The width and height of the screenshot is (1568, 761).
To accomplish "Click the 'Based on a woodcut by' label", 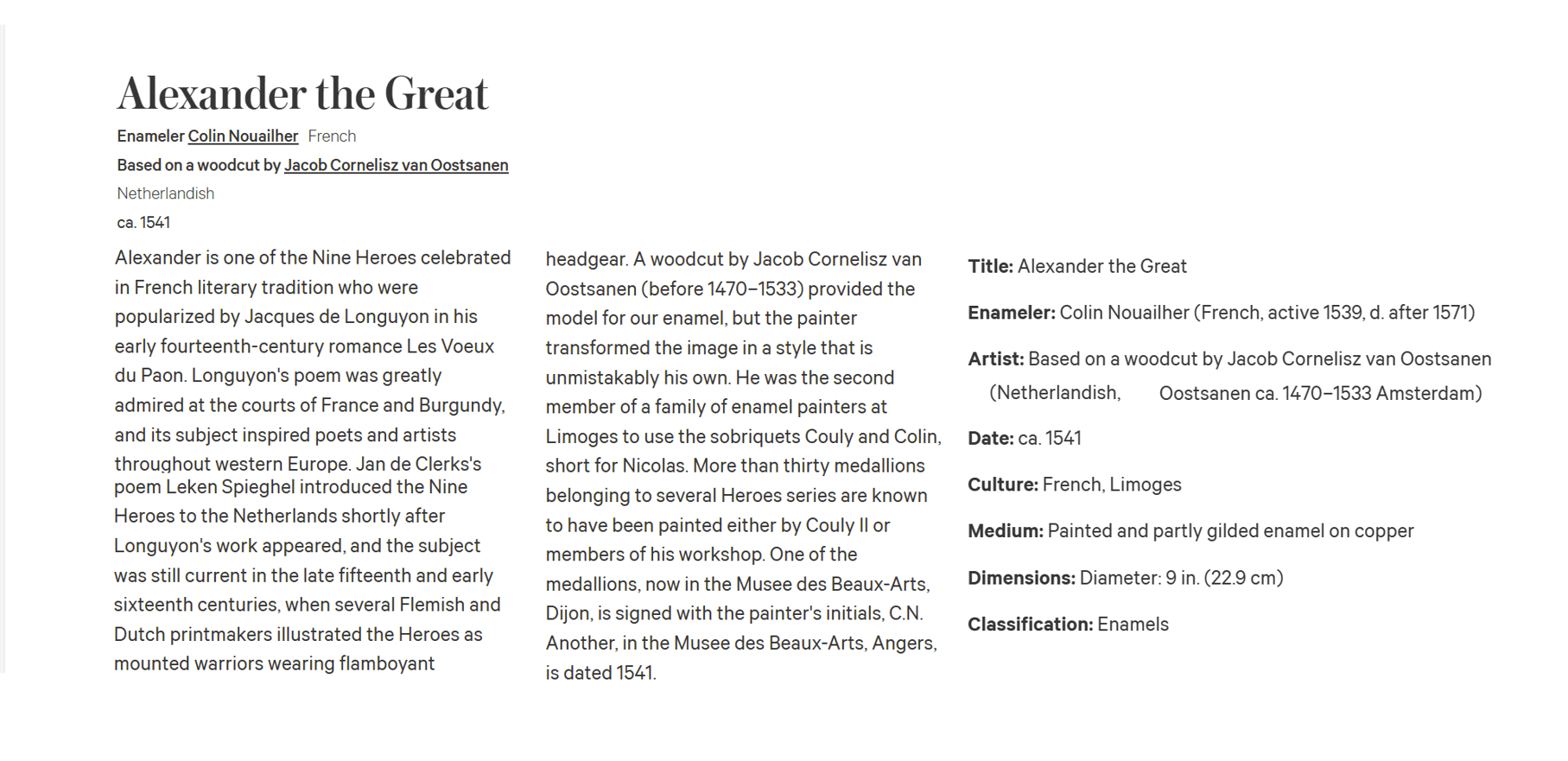I will [199, 165].
